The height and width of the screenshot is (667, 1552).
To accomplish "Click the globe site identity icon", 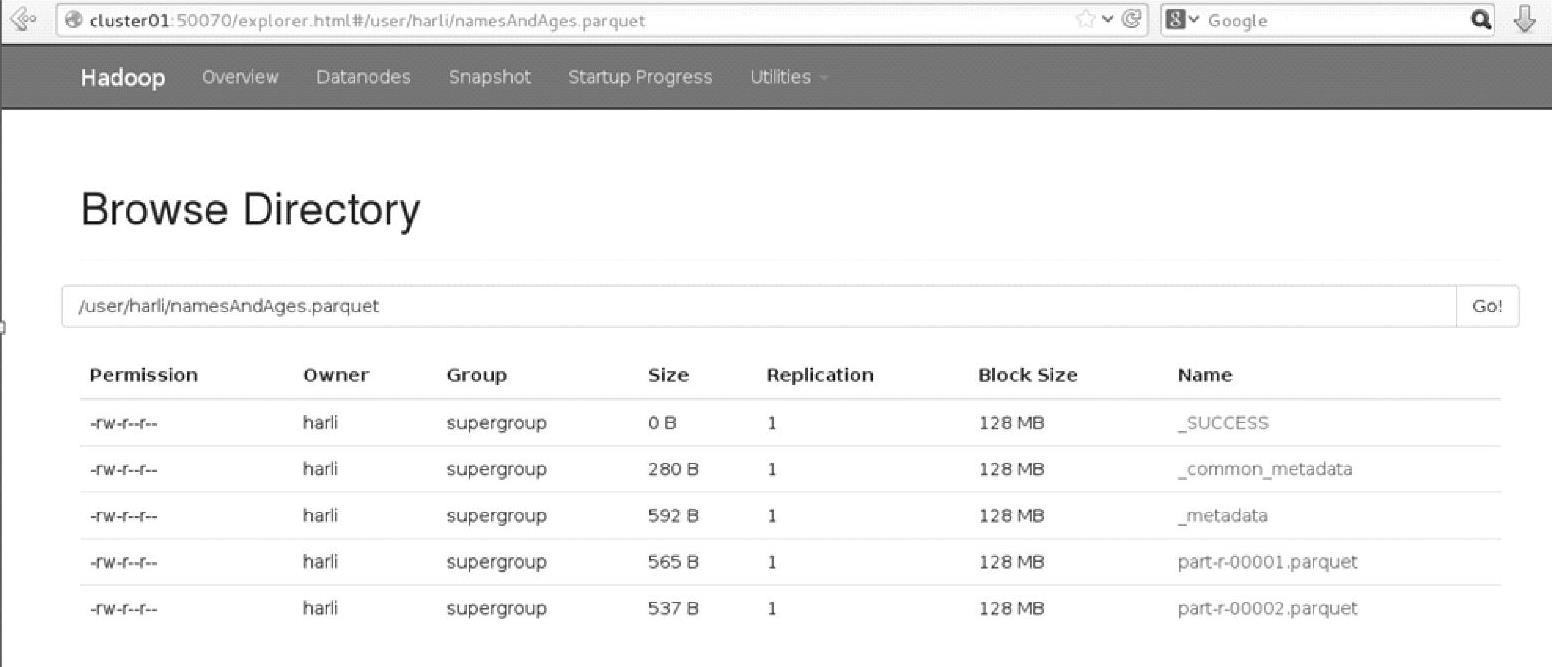I will pos(73,20).
